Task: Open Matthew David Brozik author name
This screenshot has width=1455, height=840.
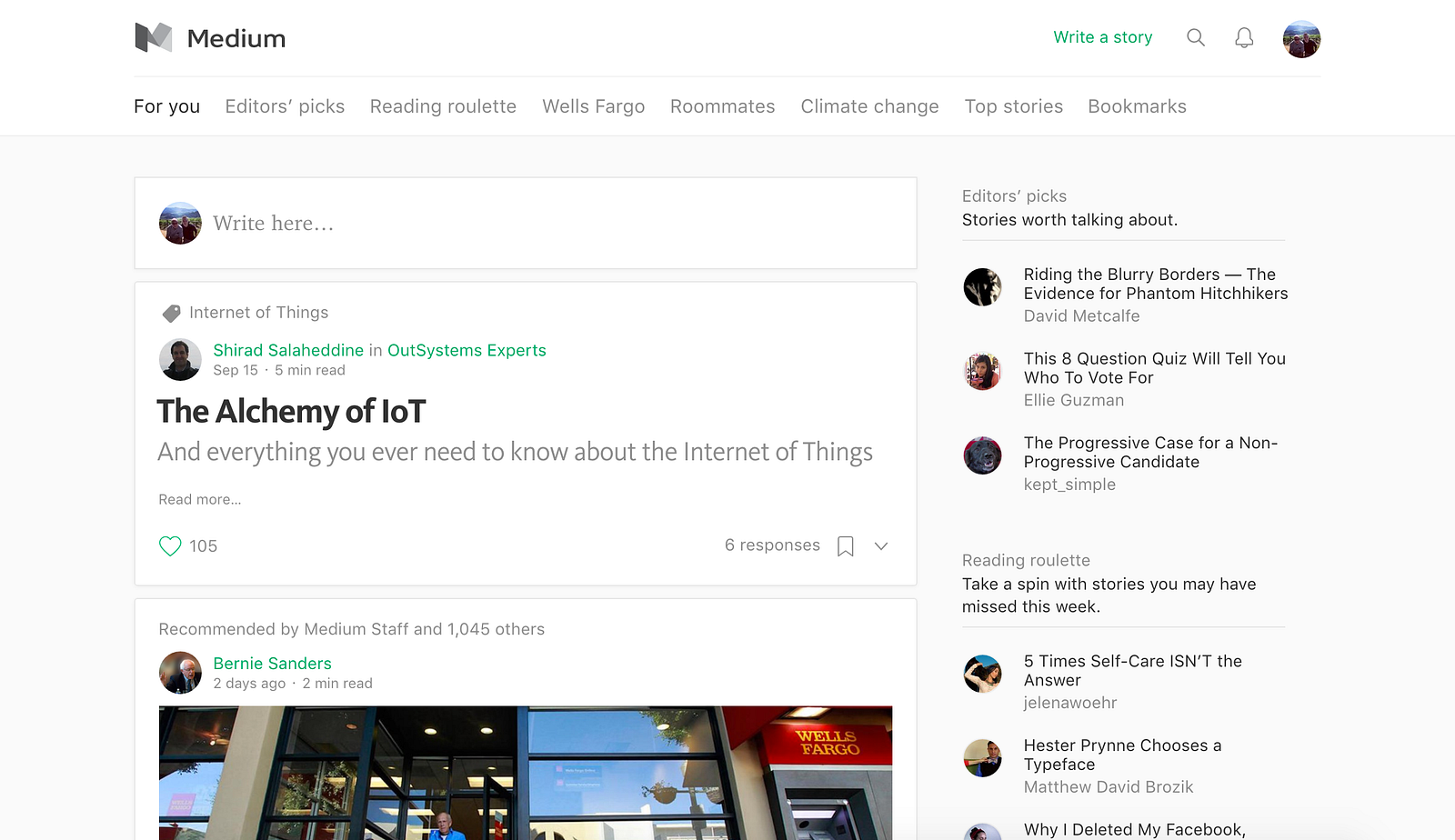Action: point(1109,787)
